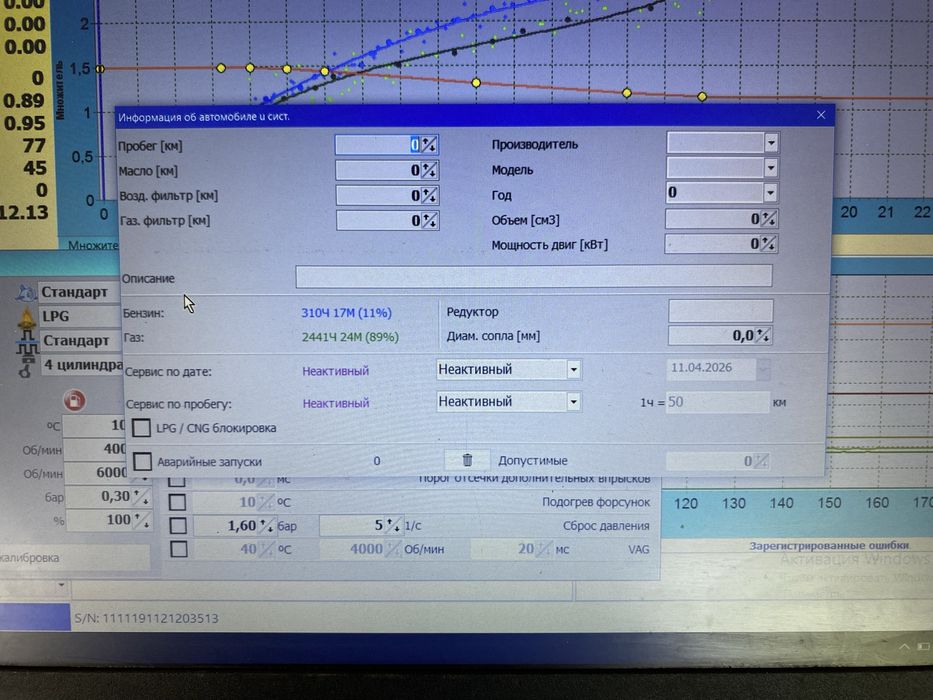Image resolution: width=933 pixels, height=700 pixels.
Task: Click the gas time 2441Ч 24М (89%)
Action: (350, 338)
